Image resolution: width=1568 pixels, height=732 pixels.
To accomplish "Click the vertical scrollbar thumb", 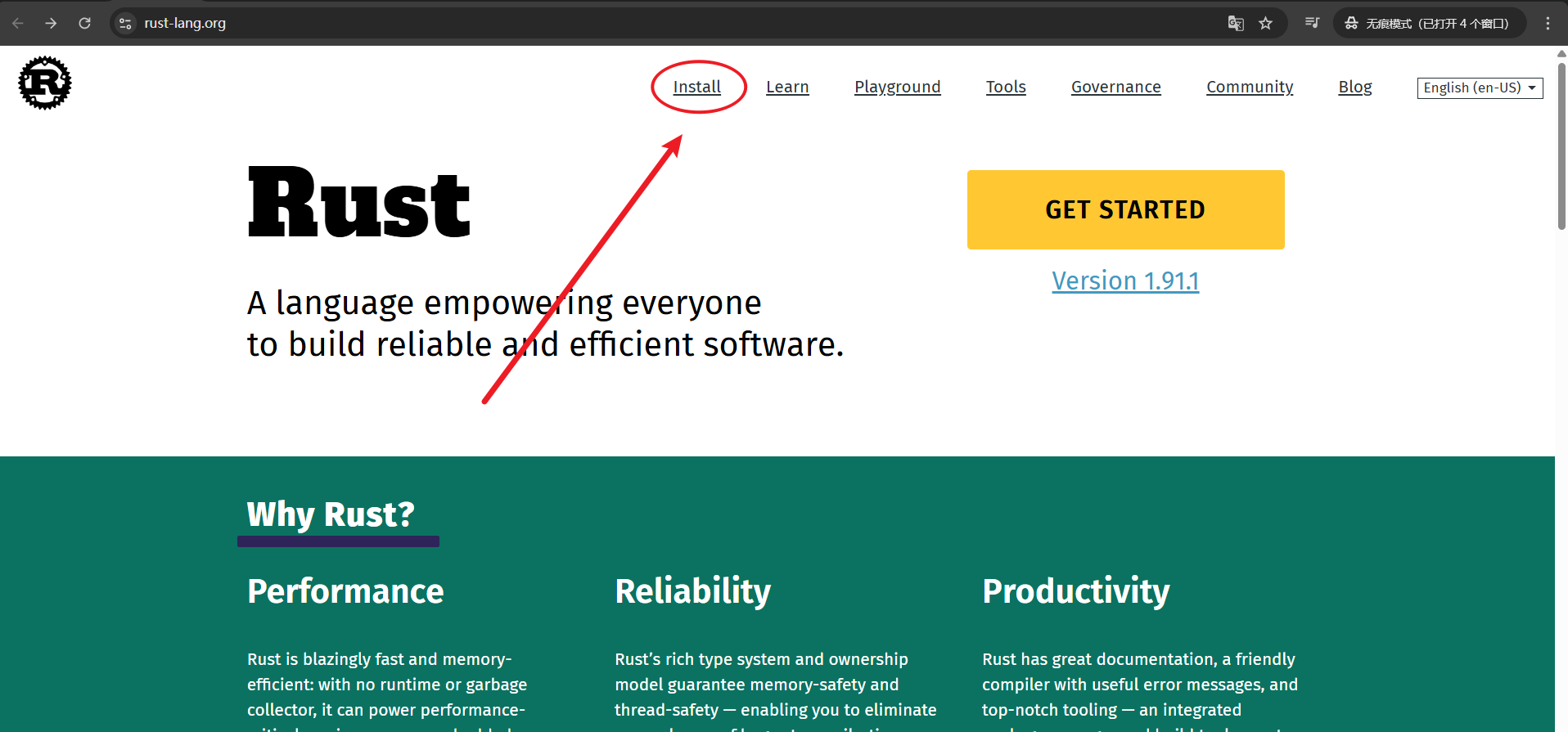I will point(1561,146).
